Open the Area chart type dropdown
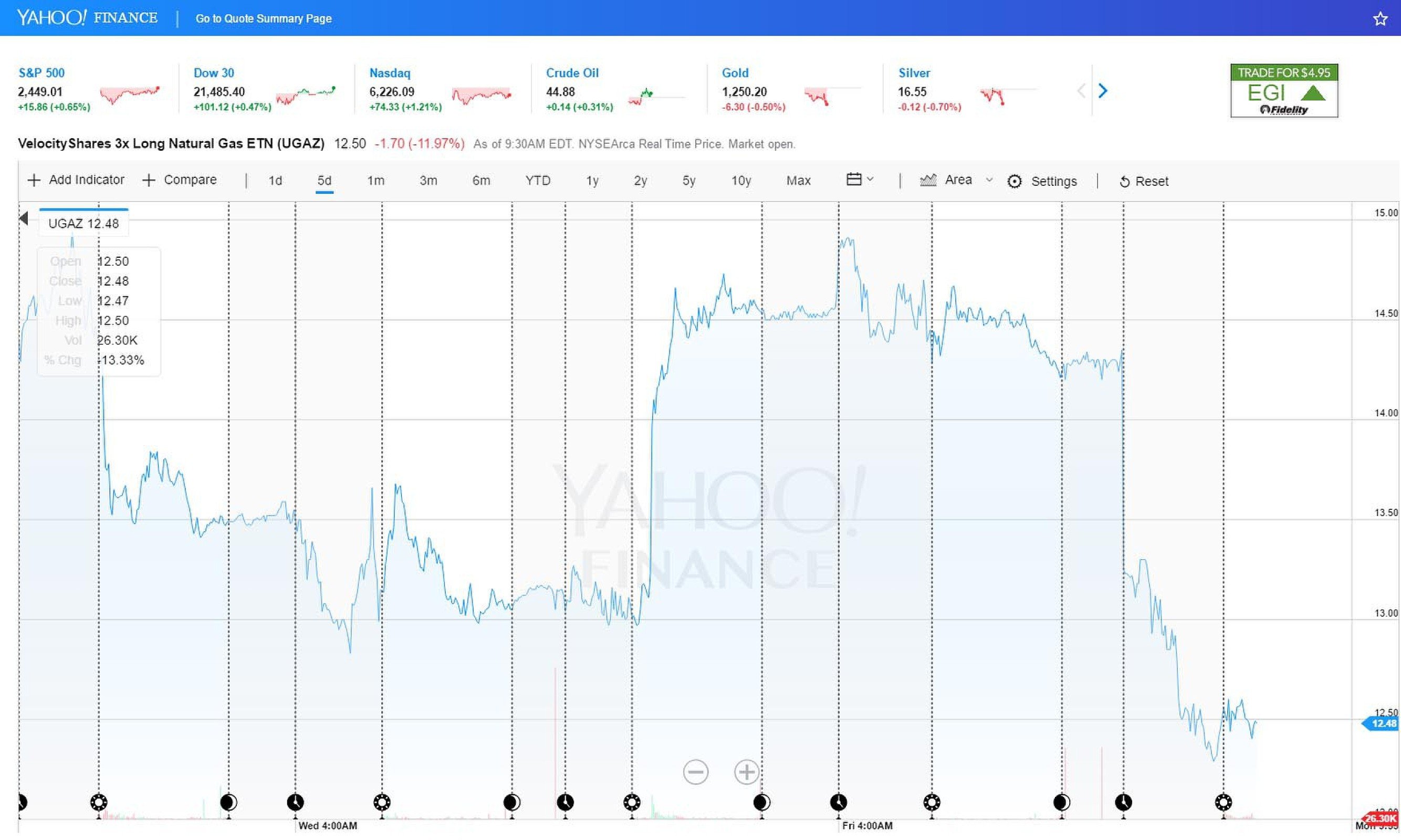The width and height of the screenshot is (1401, 840). (956, 180)
